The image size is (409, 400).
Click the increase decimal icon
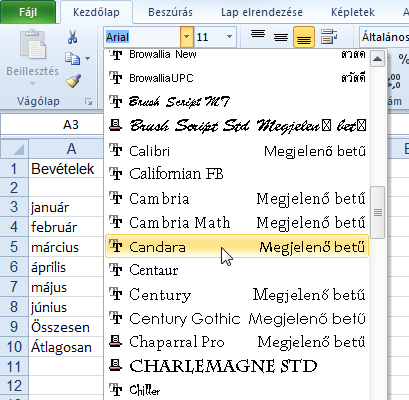[394, 81]
